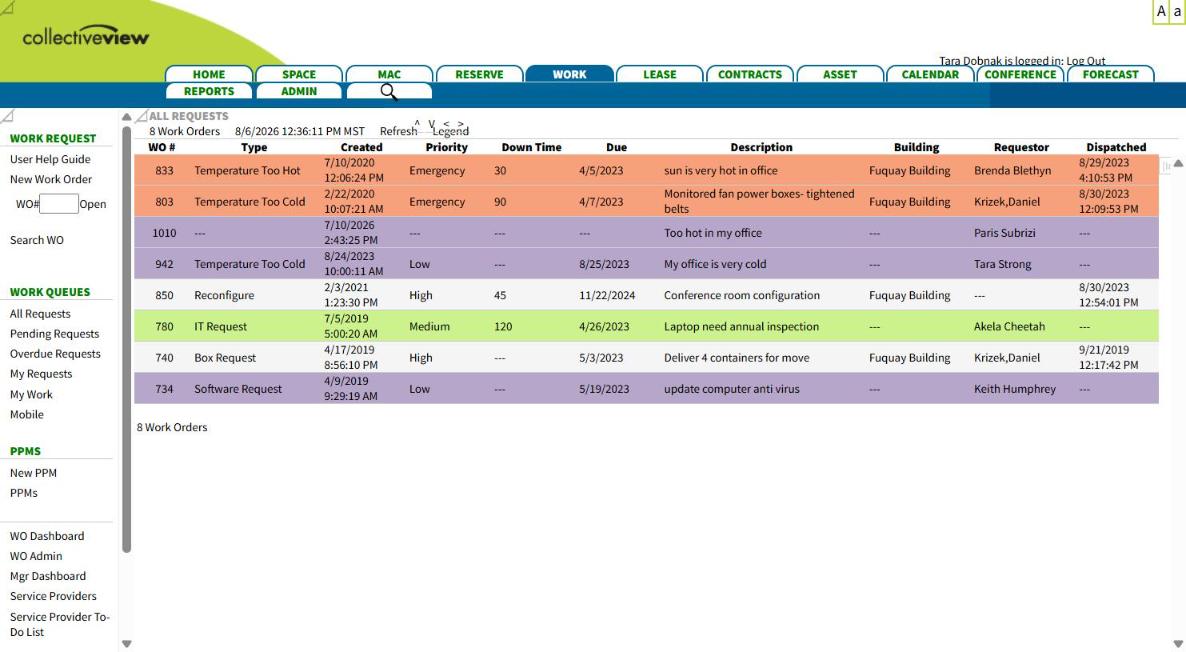1186x652 pixels.
Task: Click Open next to WO# field
Action: (x=92, y=204)
